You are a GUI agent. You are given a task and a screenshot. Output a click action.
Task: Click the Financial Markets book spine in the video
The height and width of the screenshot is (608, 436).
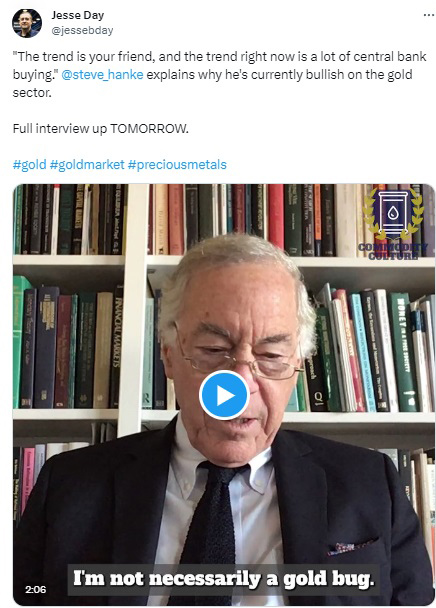pos(117,346)
